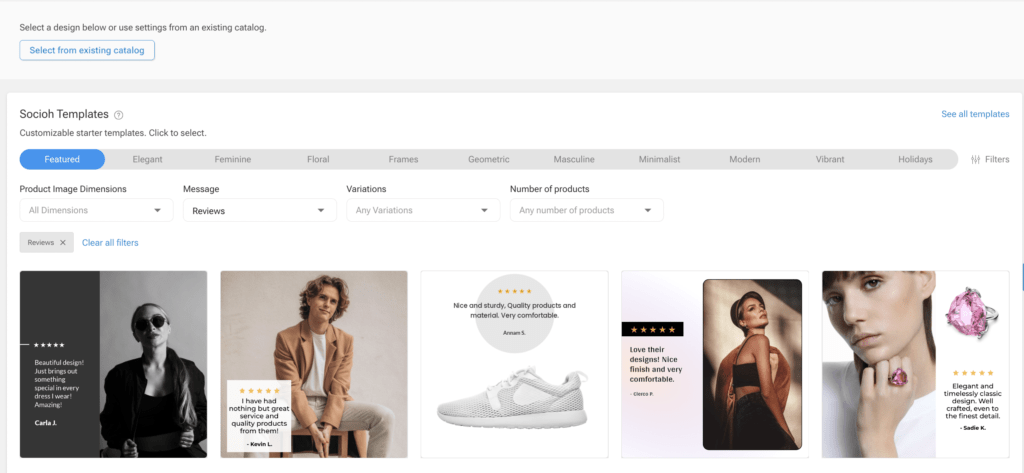Switch to the Elegant category tab
The image size is (1024, 473).
[148, 159]
